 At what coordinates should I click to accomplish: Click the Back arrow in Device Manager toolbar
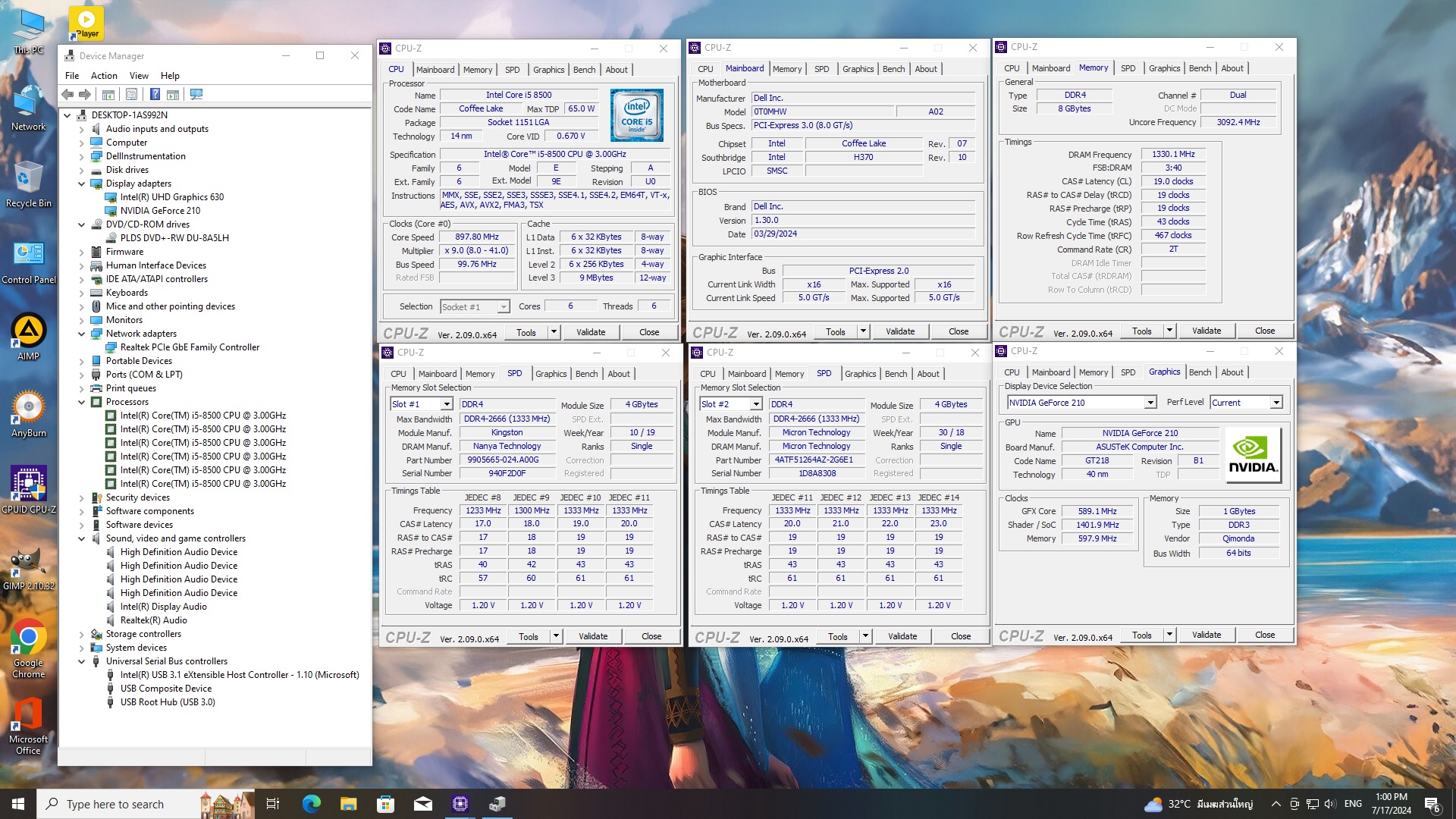tap(67, 95)
